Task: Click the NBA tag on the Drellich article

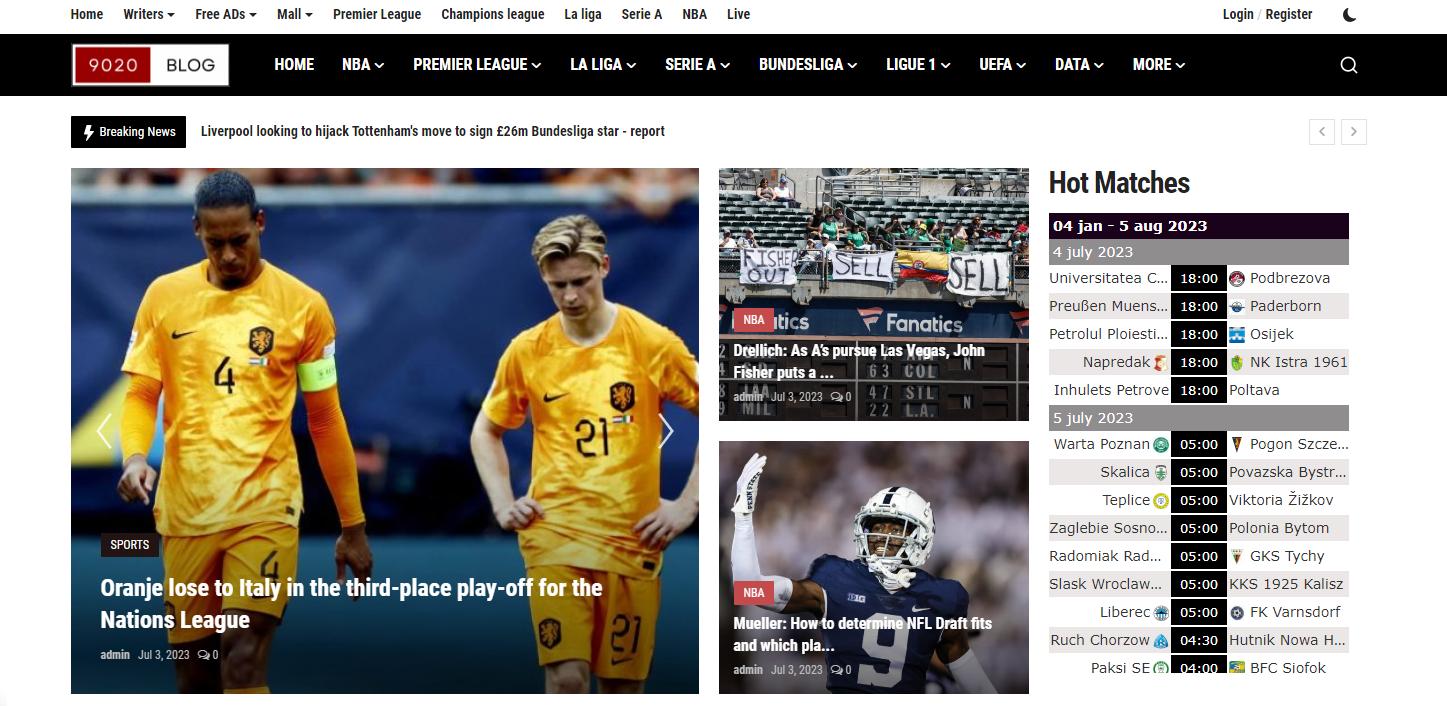Action: click(x=754, y=320)
